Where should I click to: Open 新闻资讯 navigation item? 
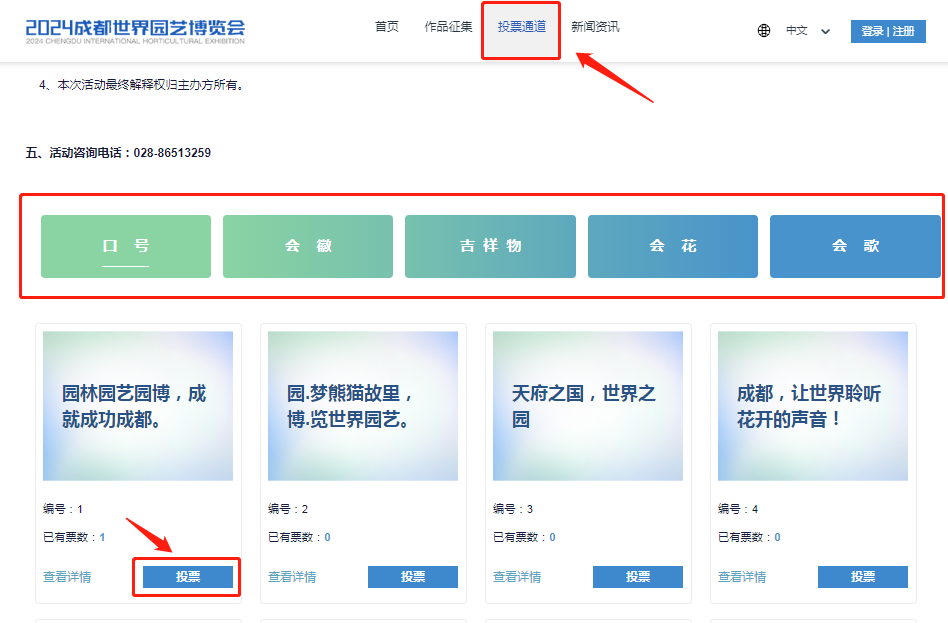(x=595, y=27)
